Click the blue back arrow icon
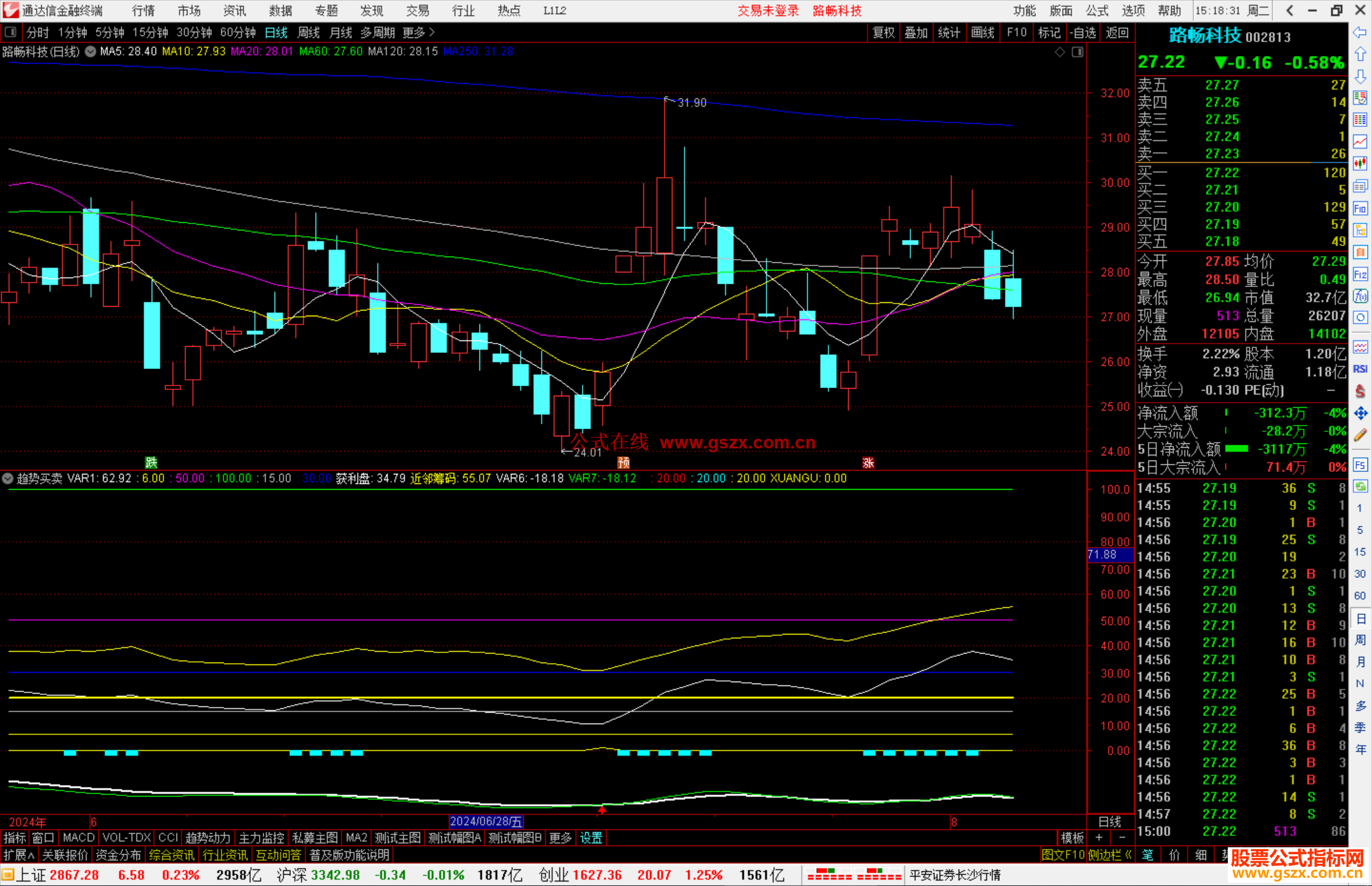 tap(1360, 32)
